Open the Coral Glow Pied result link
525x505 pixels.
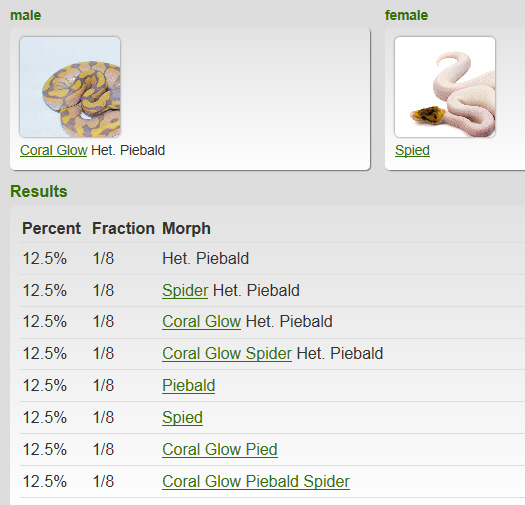[220, 449]
